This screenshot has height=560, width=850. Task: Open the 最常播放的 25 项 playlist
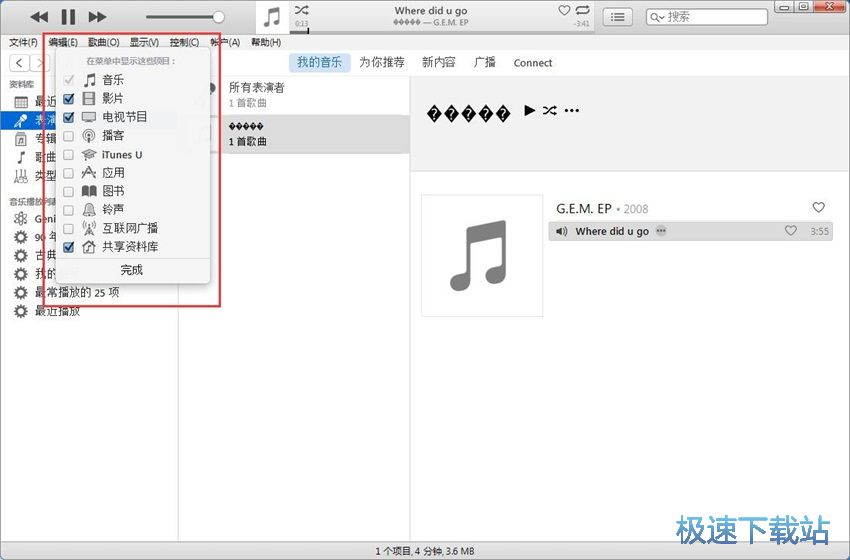click(76, 293)
